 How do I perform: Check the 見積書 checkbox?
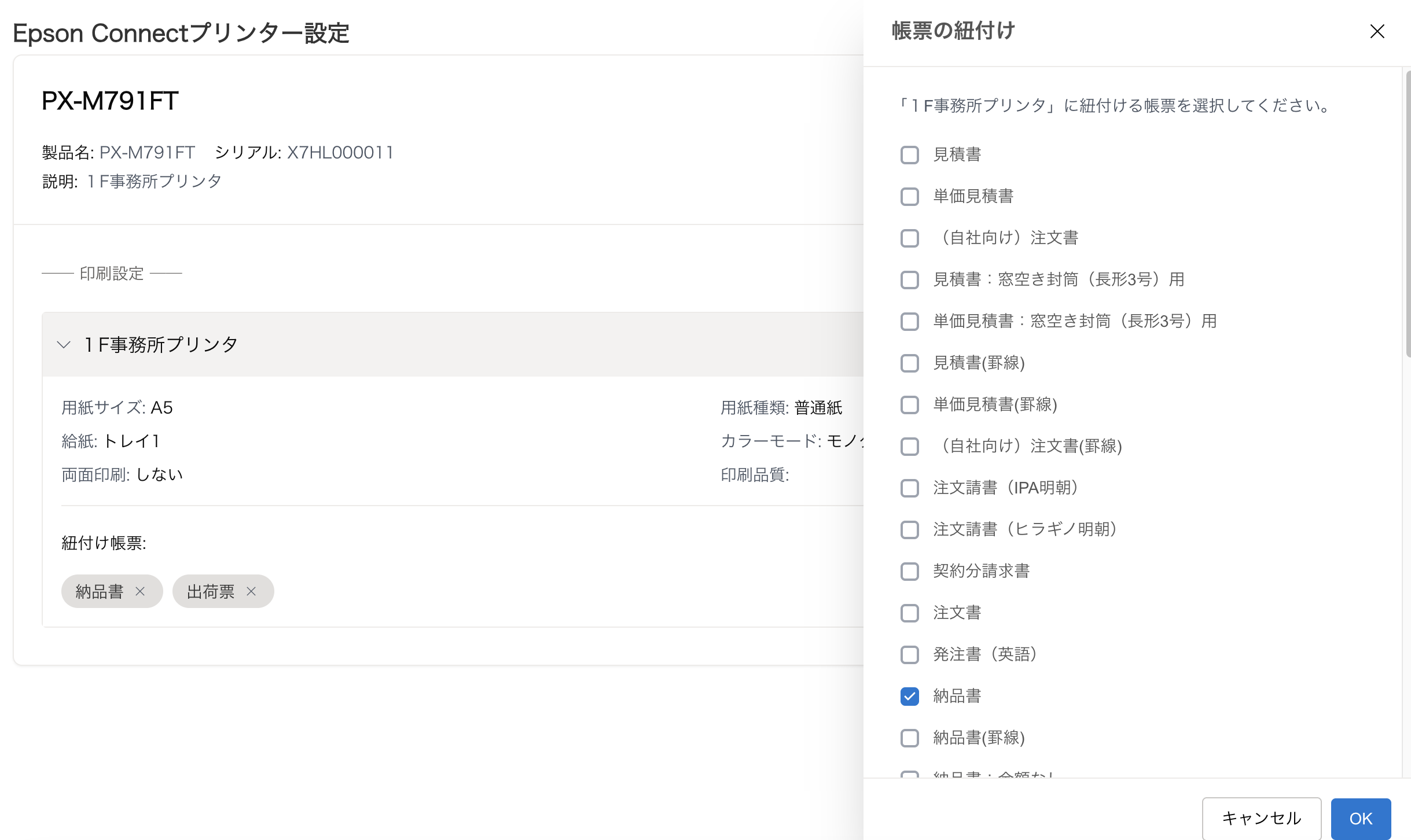click(910, 155)
